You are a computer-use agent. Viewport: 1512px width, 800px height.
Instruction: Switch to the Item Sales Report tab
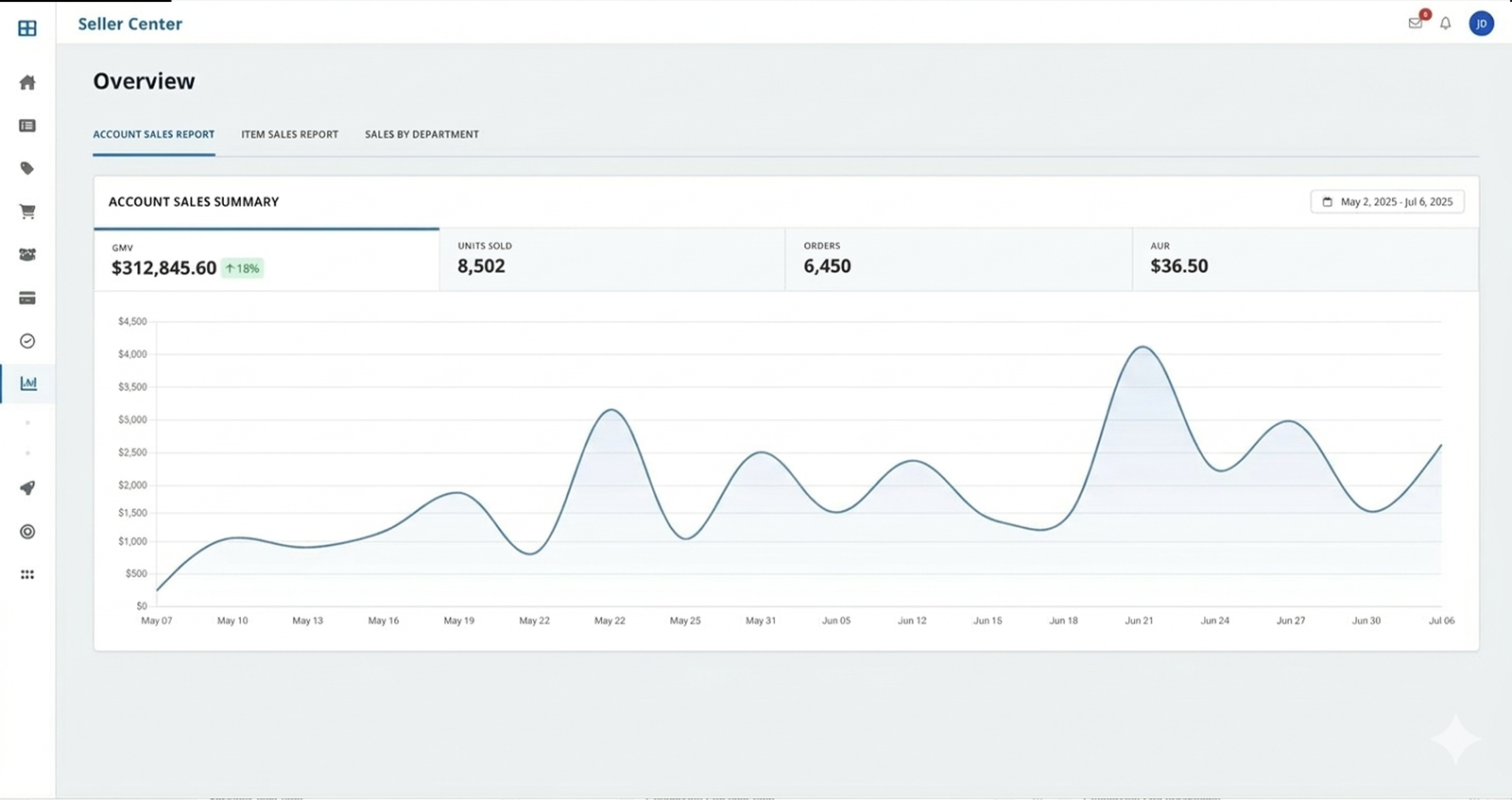[x=289, y=134]
